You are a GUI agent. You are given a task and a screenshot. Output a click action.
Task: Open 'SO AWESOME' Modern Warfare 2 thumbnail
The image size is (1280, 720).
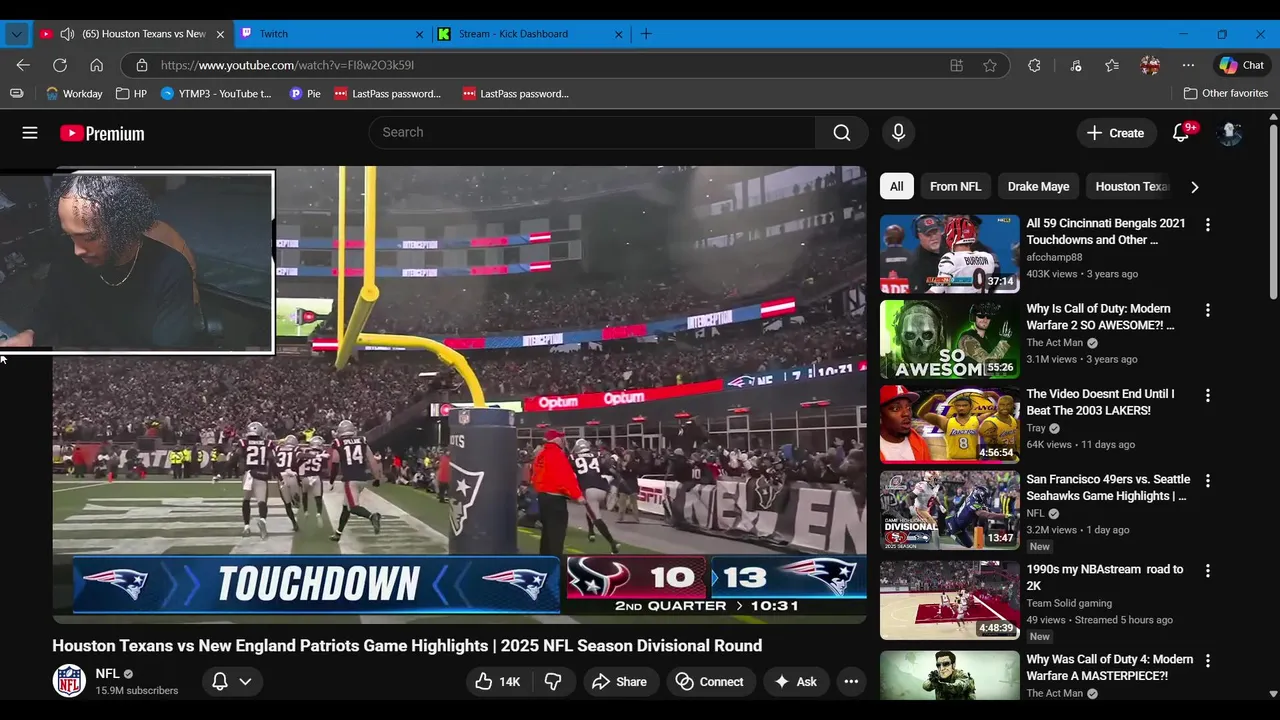950,340
